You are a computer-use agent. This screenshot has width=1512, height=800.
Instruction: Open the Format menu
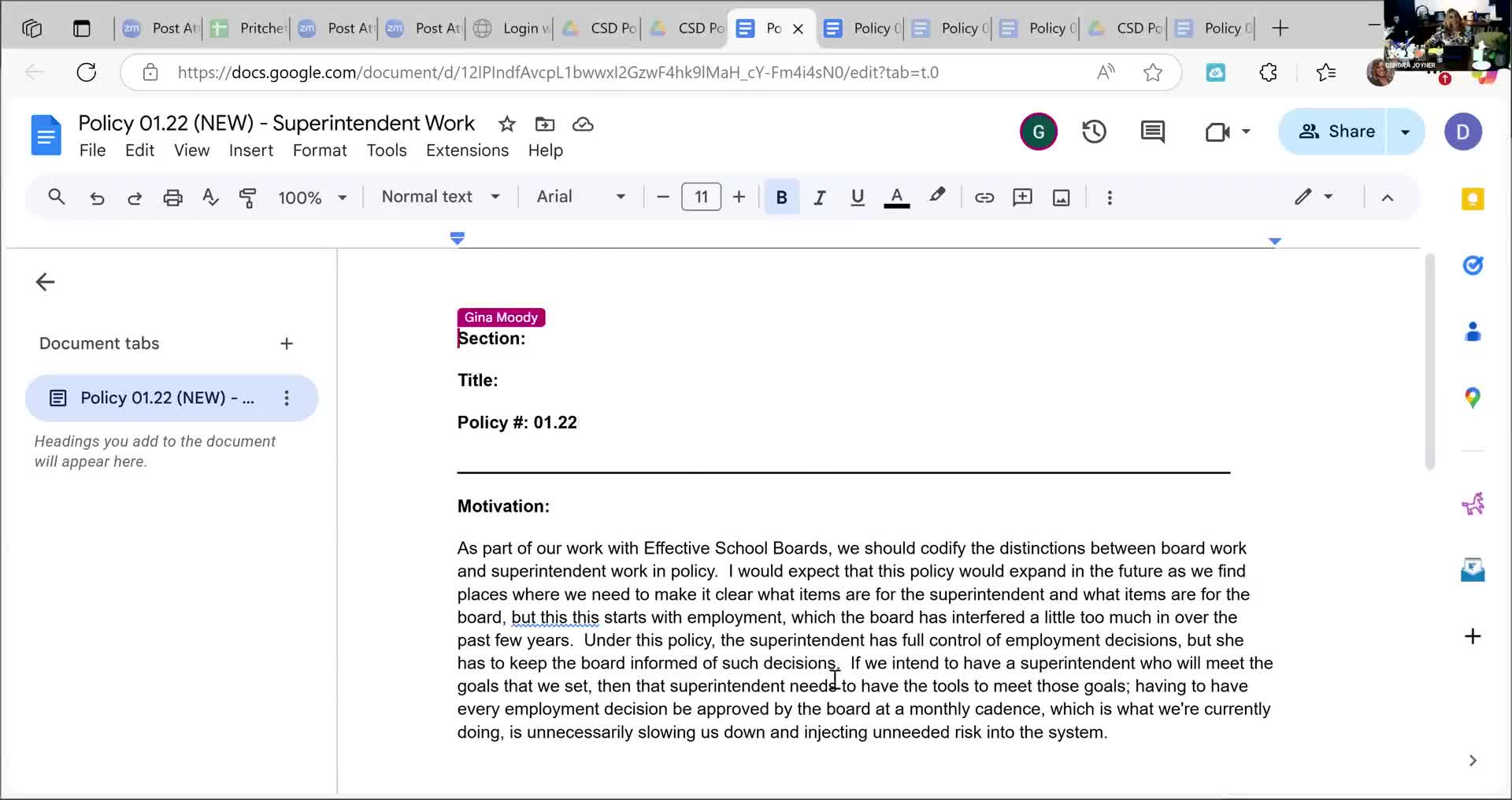(x=319, y=150)
